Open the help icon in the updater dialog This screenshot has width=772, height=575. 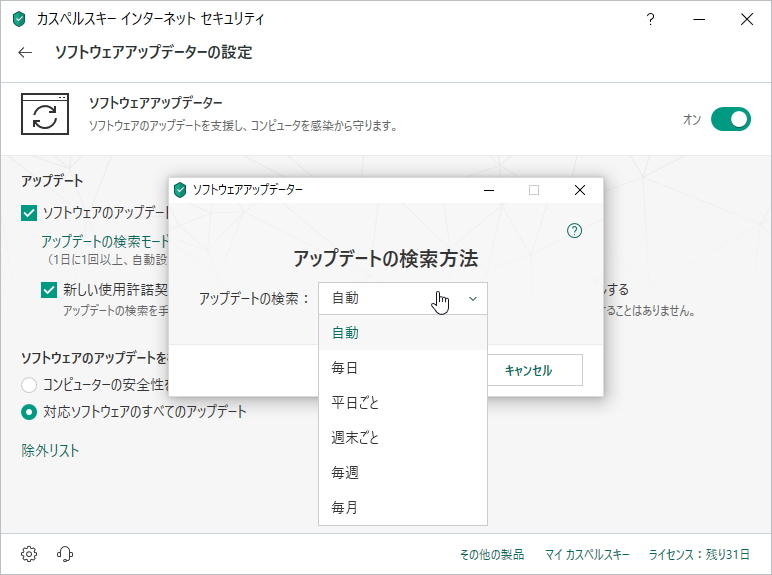(x=575, y=230)
